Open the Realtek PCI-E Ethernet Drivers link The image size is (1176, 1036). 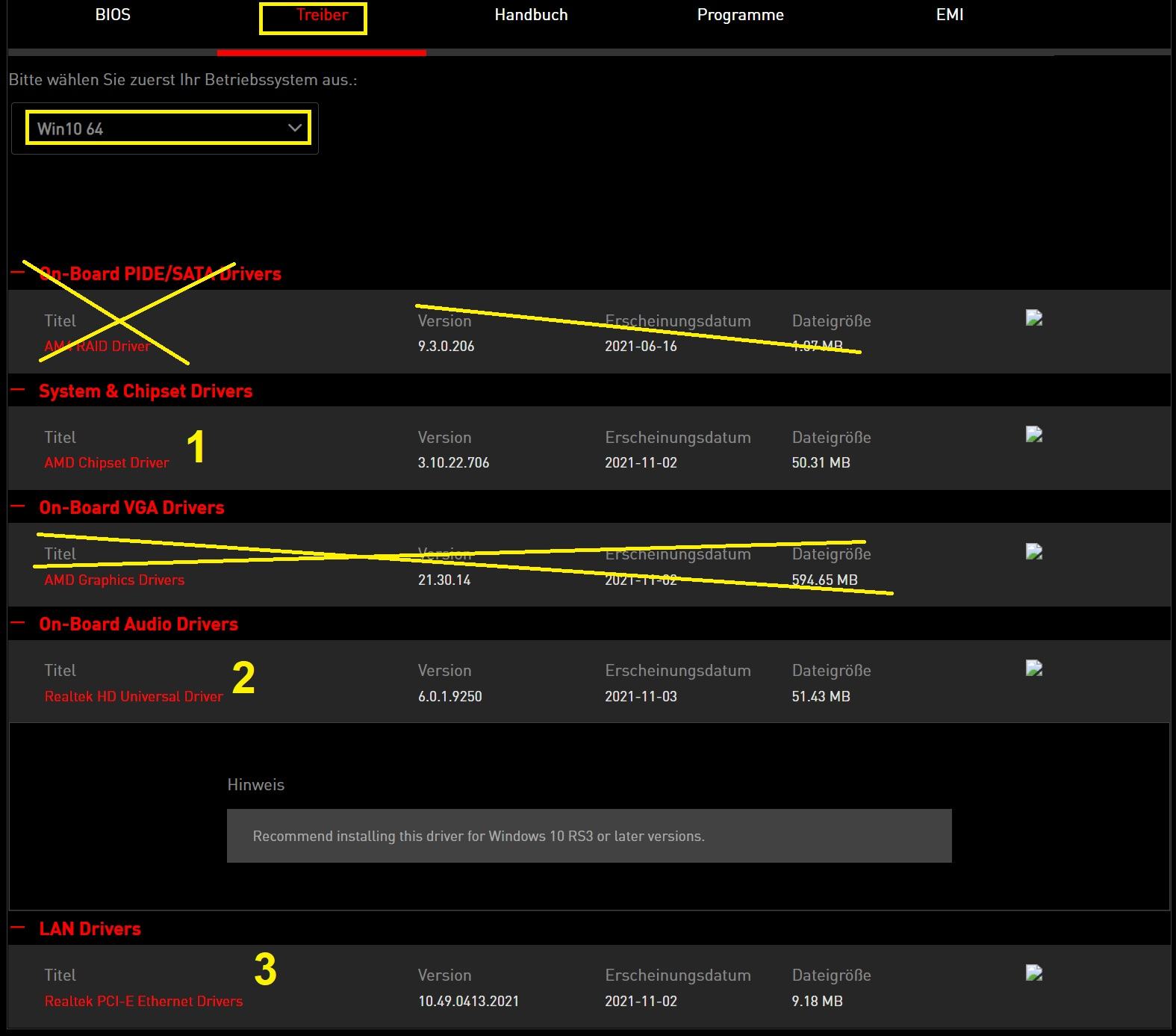143,1001
